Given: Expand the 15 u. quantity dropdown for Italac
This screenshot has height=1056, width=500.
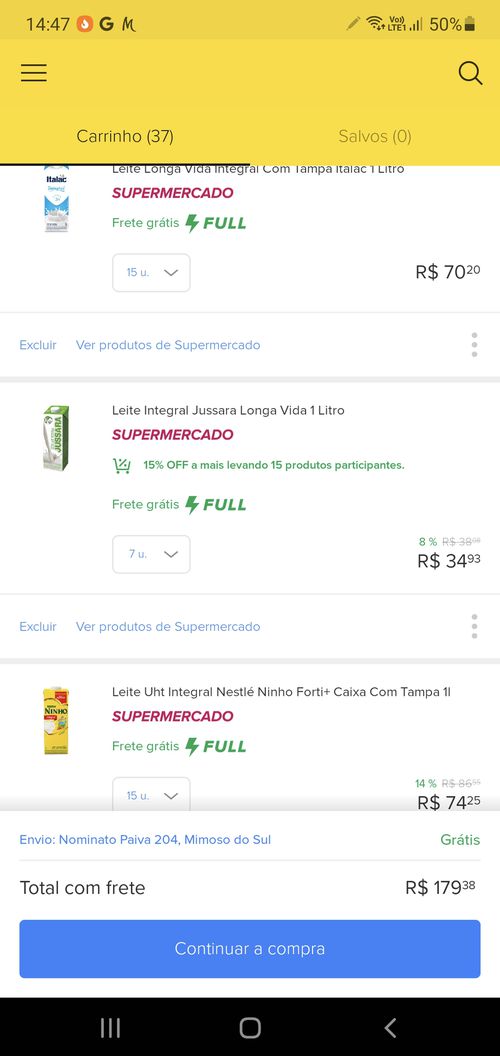Looking at the screenshot, I should coord(151,273).
